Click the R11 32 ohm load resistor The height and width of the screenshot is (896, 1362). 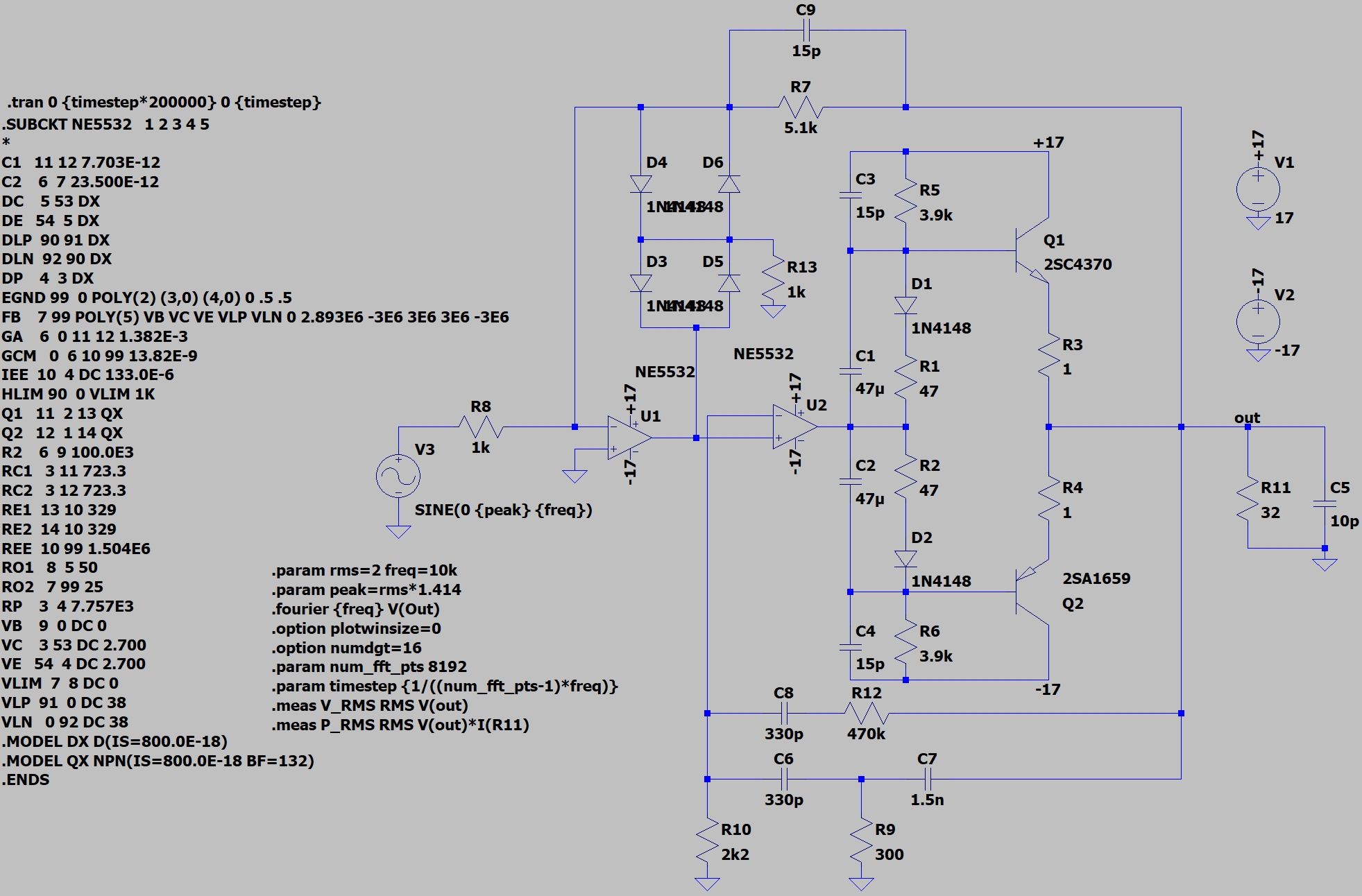click(x=1248, y=499)
